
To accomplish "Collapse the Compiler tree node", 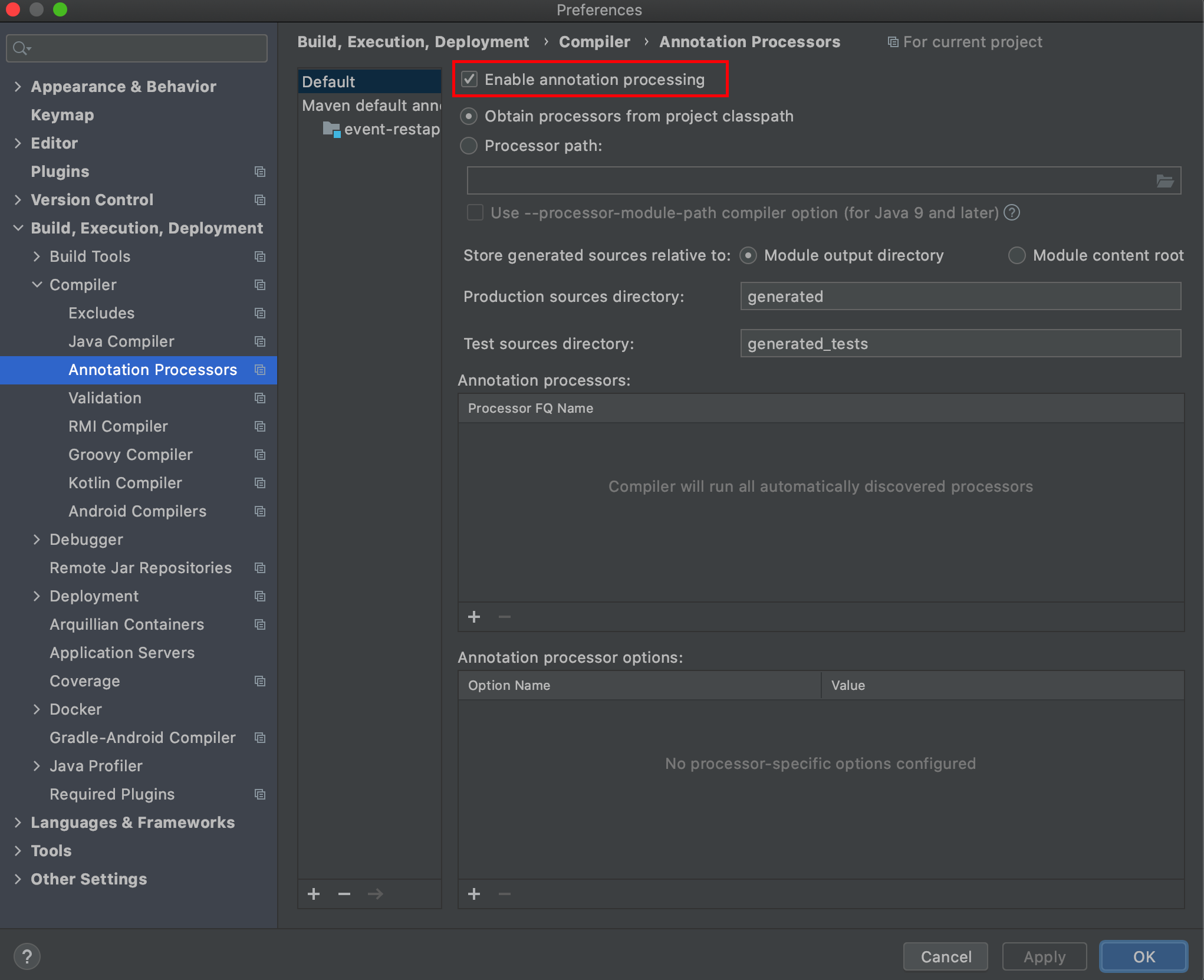I will click(x=37, y=285).
